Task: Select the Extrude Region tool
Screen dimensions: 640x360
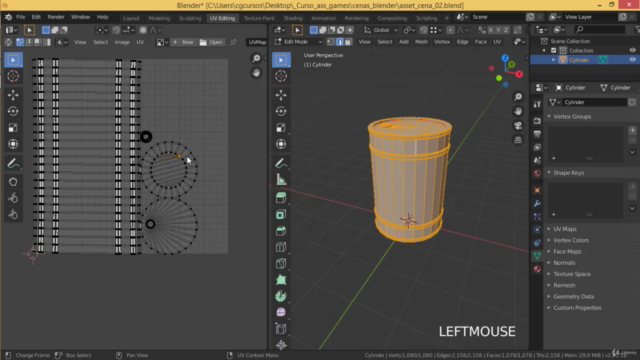Action: (x=281, y=198)
